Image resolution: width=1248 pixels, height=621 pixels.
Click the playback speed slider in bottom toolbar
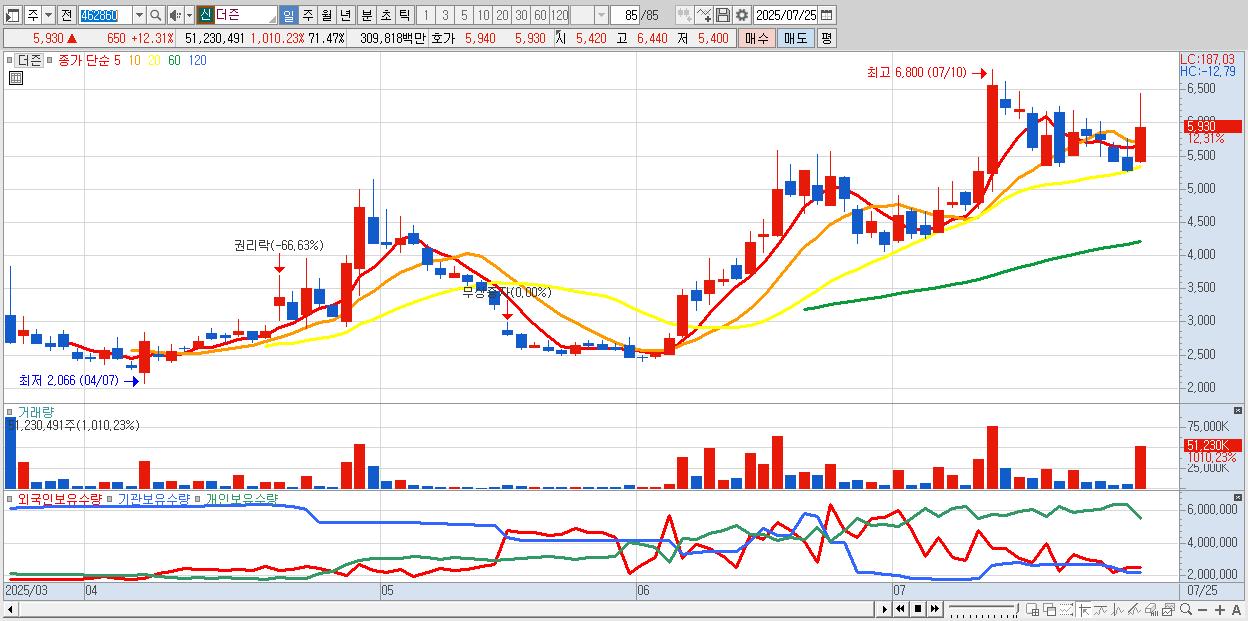tap(984, 609)
